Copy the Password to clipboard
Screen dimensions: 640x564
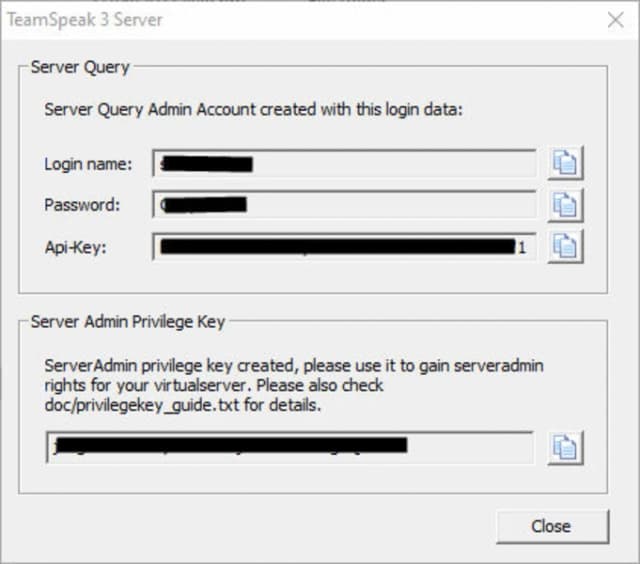click(565, 205)
